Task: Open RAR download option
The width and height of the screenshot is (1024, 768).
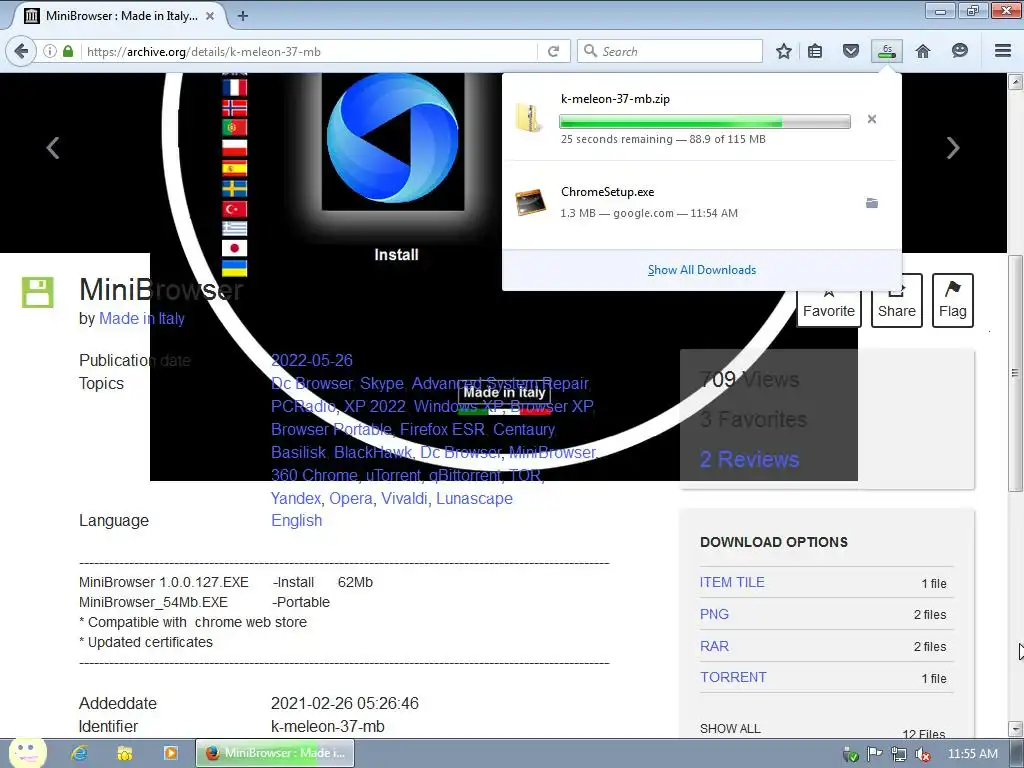Action: tap(714, 646)
